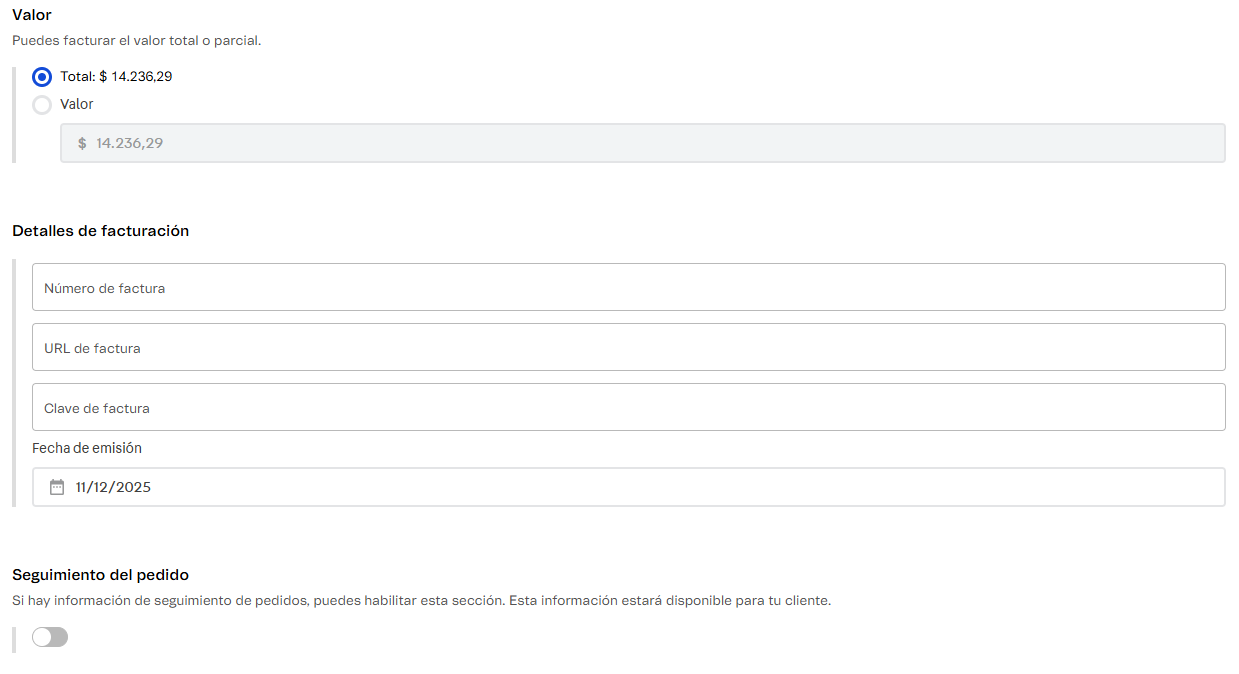Click the Seguimiento del pedido heading
This screenshot has width=1239, height=674.
pos(100,575)
